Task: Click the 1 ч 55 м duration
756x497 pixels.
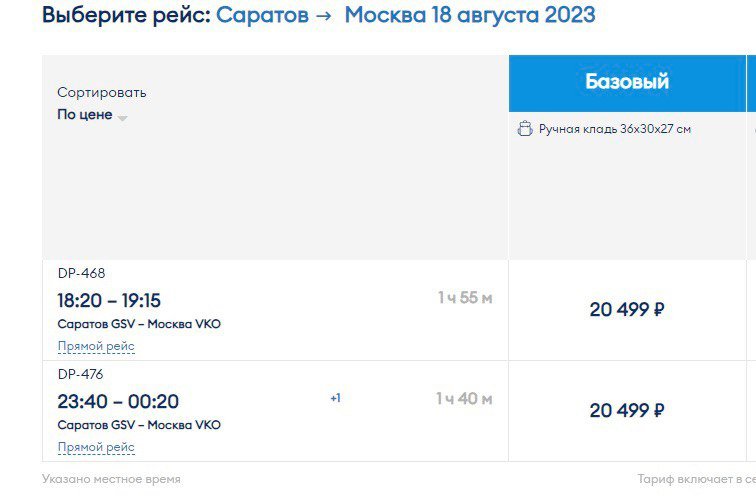Action: click(465, 298)
